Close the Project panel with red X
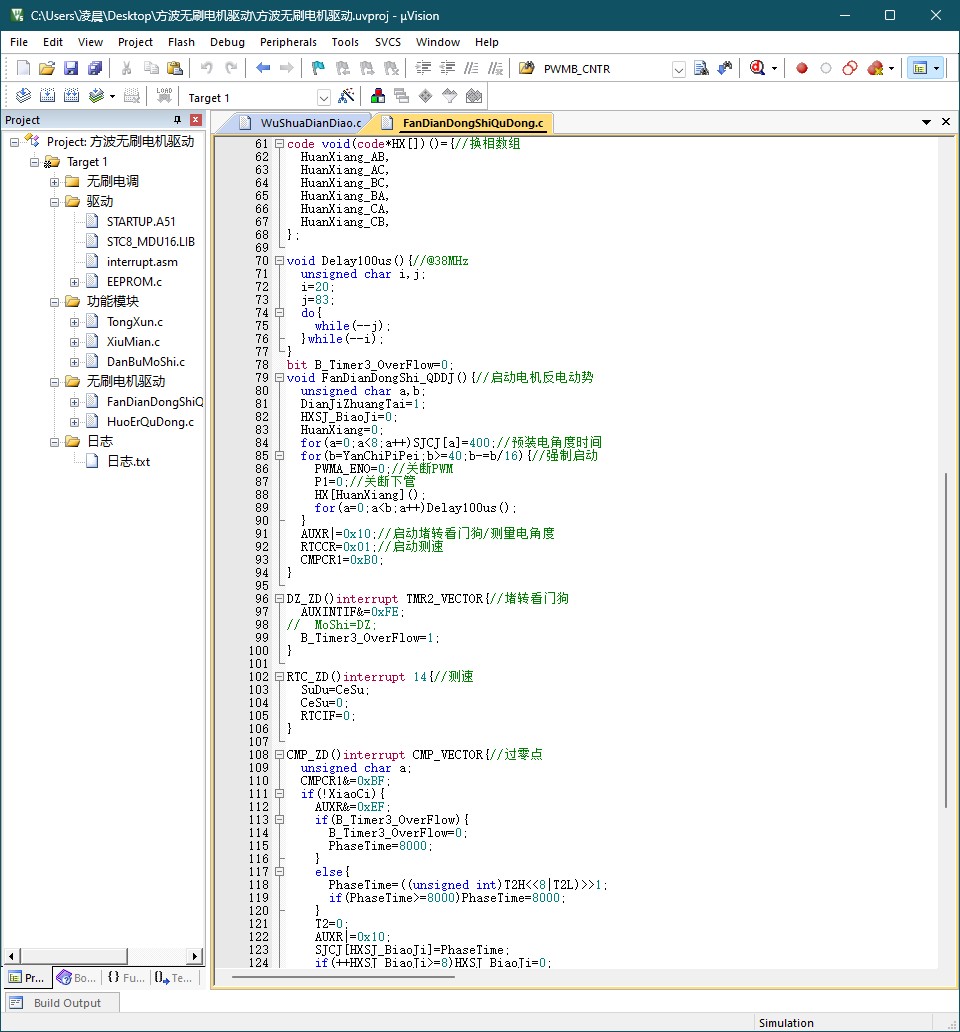The image size is (960, 1032). click(x=196, y=120)
